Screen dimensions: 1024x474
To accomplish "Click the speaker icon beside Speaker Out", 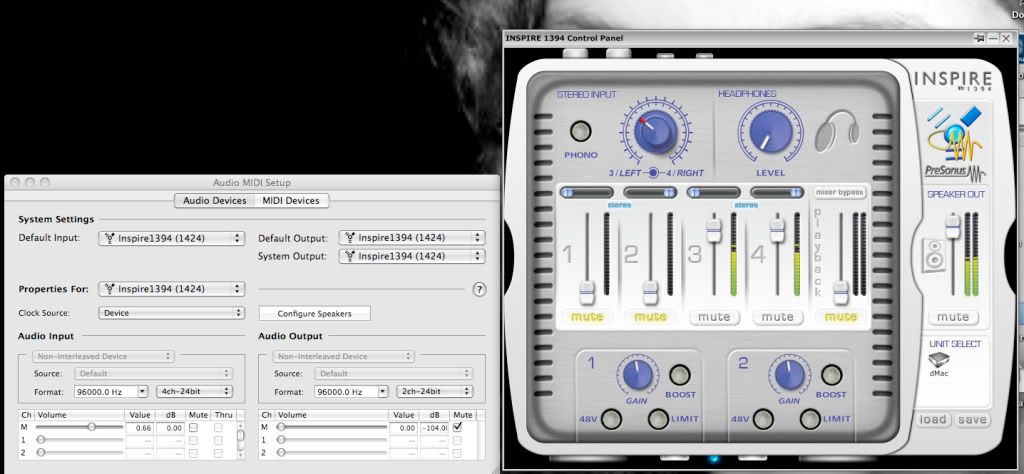I will (933, 256).
